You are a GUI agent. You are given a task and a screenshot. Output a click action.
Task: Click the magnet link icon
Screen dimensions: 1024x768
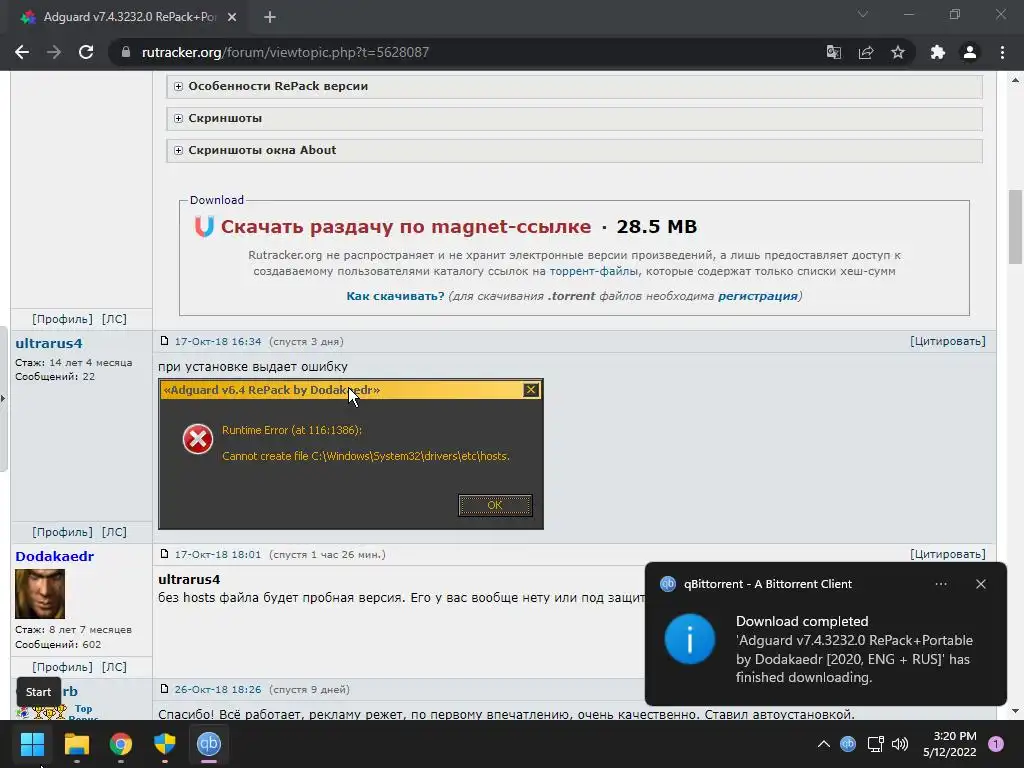(x=204, y=227)
